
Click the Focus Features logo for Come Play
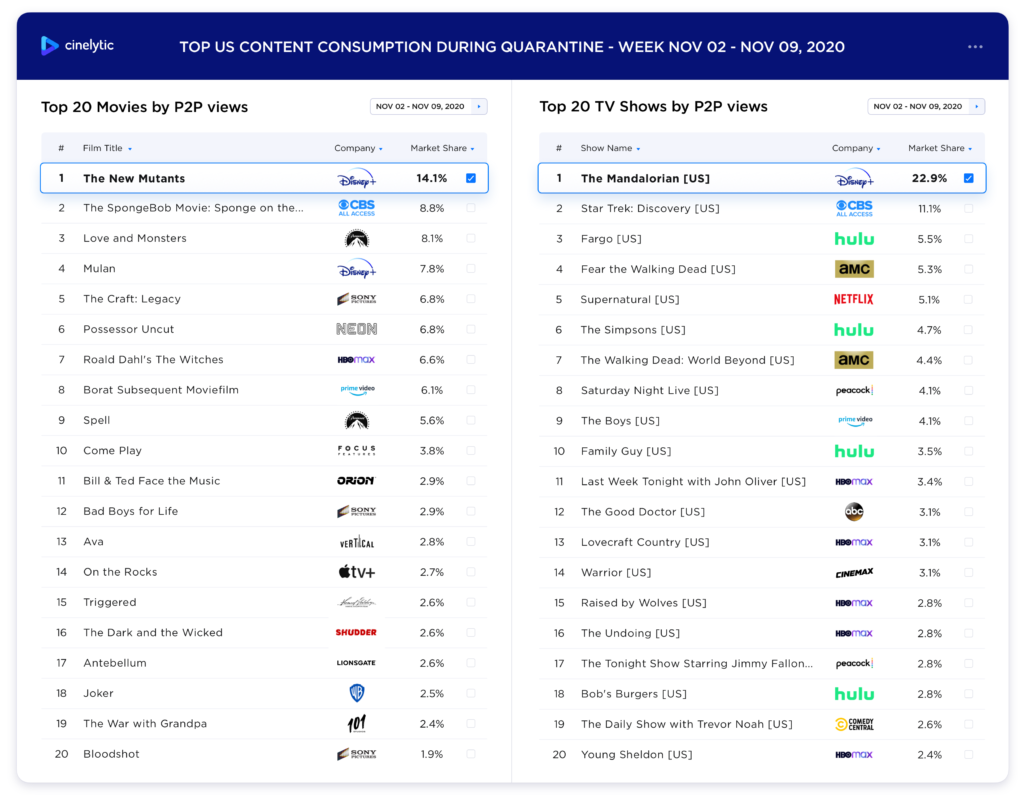pyautogui.click(x=357, y=451)
